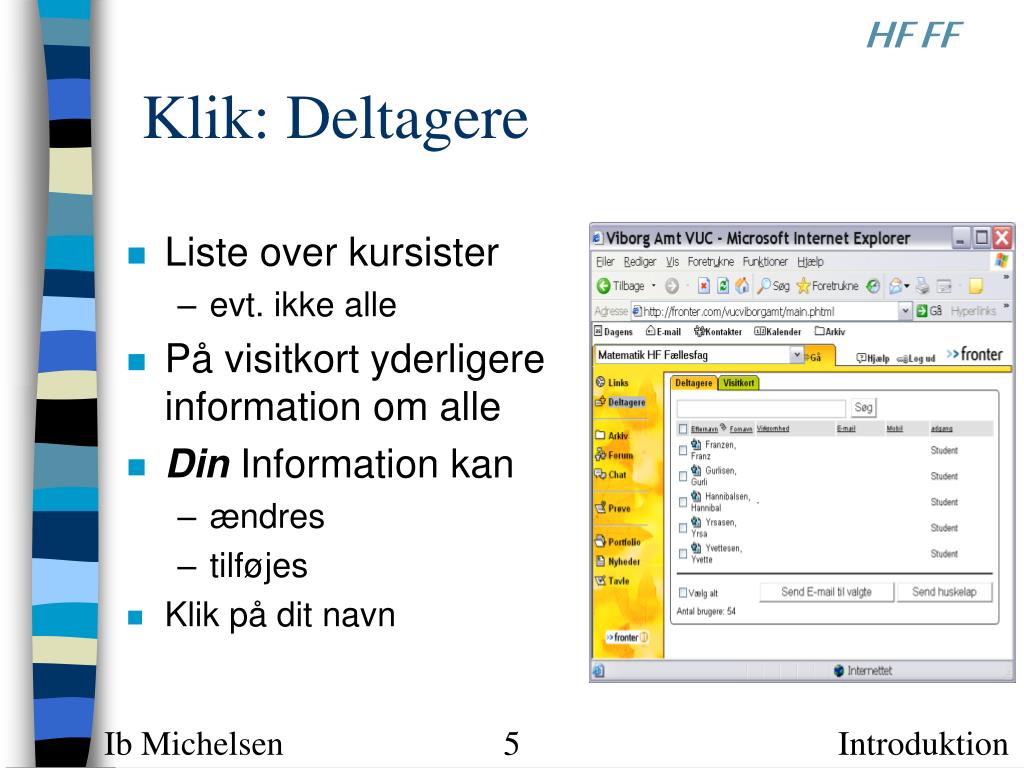Screen dimensions: 1024x768
Task: Click the Send huskelap button
Action: 944,592
